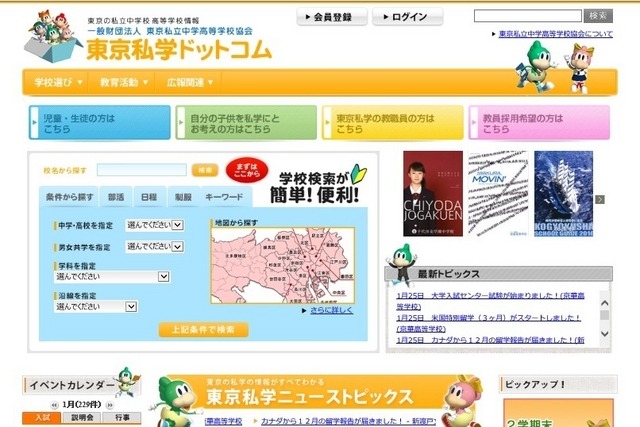The image size is (640, 427).
Task: Click the 東京私学ドットコム site logo
Action: click(179, 50)
